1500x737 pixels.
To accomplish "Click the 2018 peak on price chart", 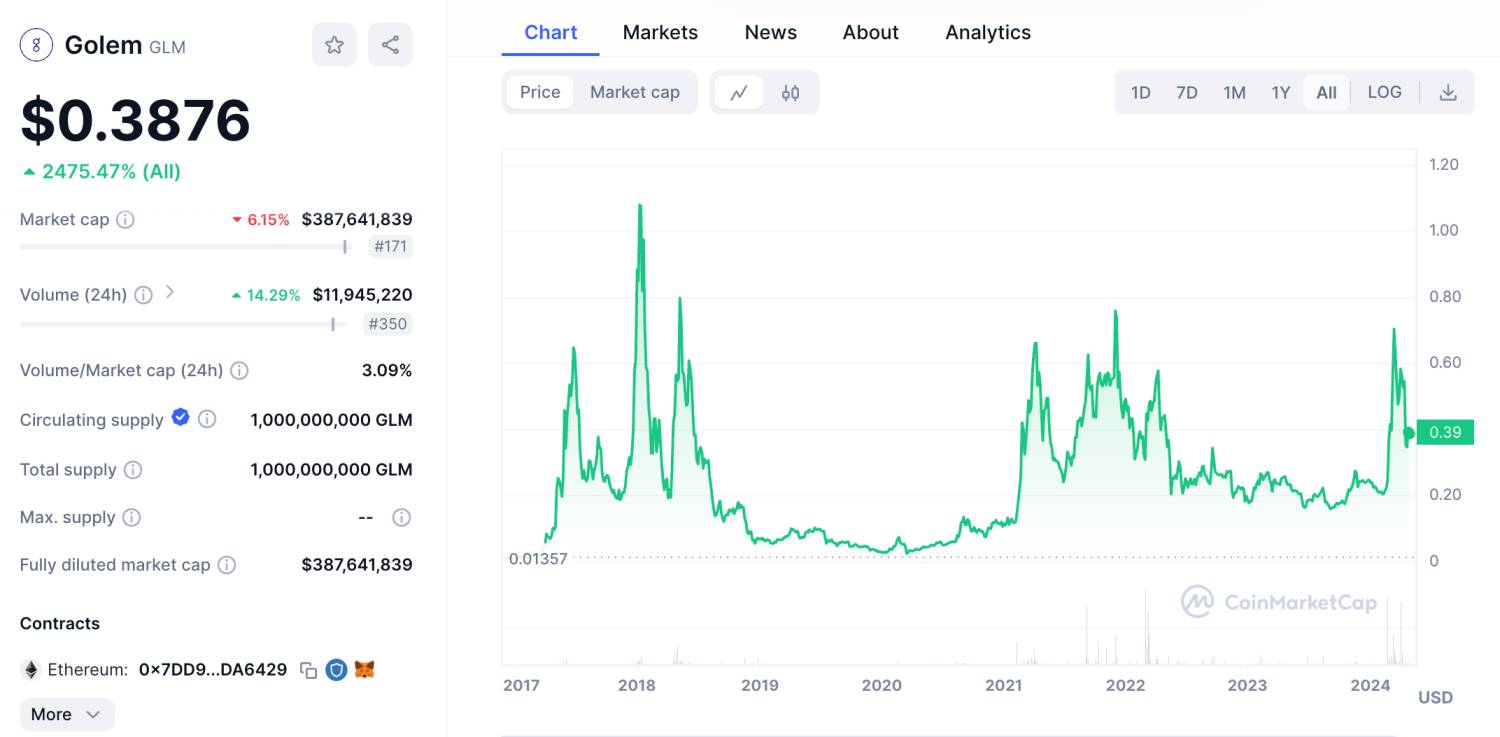I will pos(640,207).
